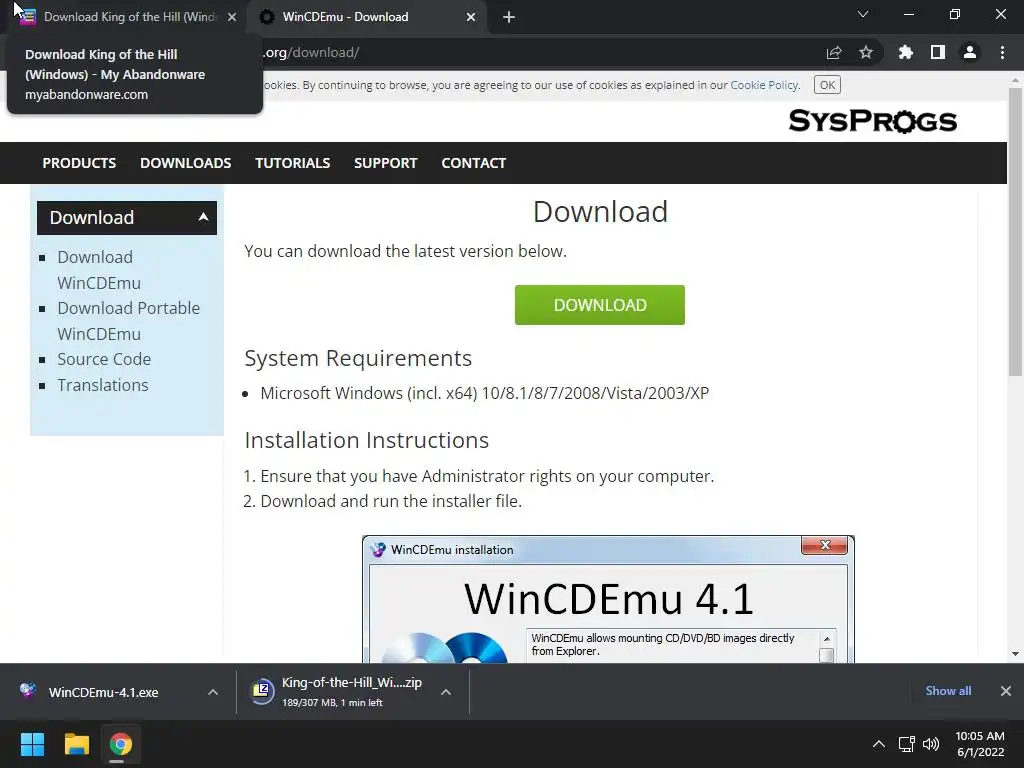Click the zip download progress icon
Viewport: 1024px width, 768px height.
point(262,692)
